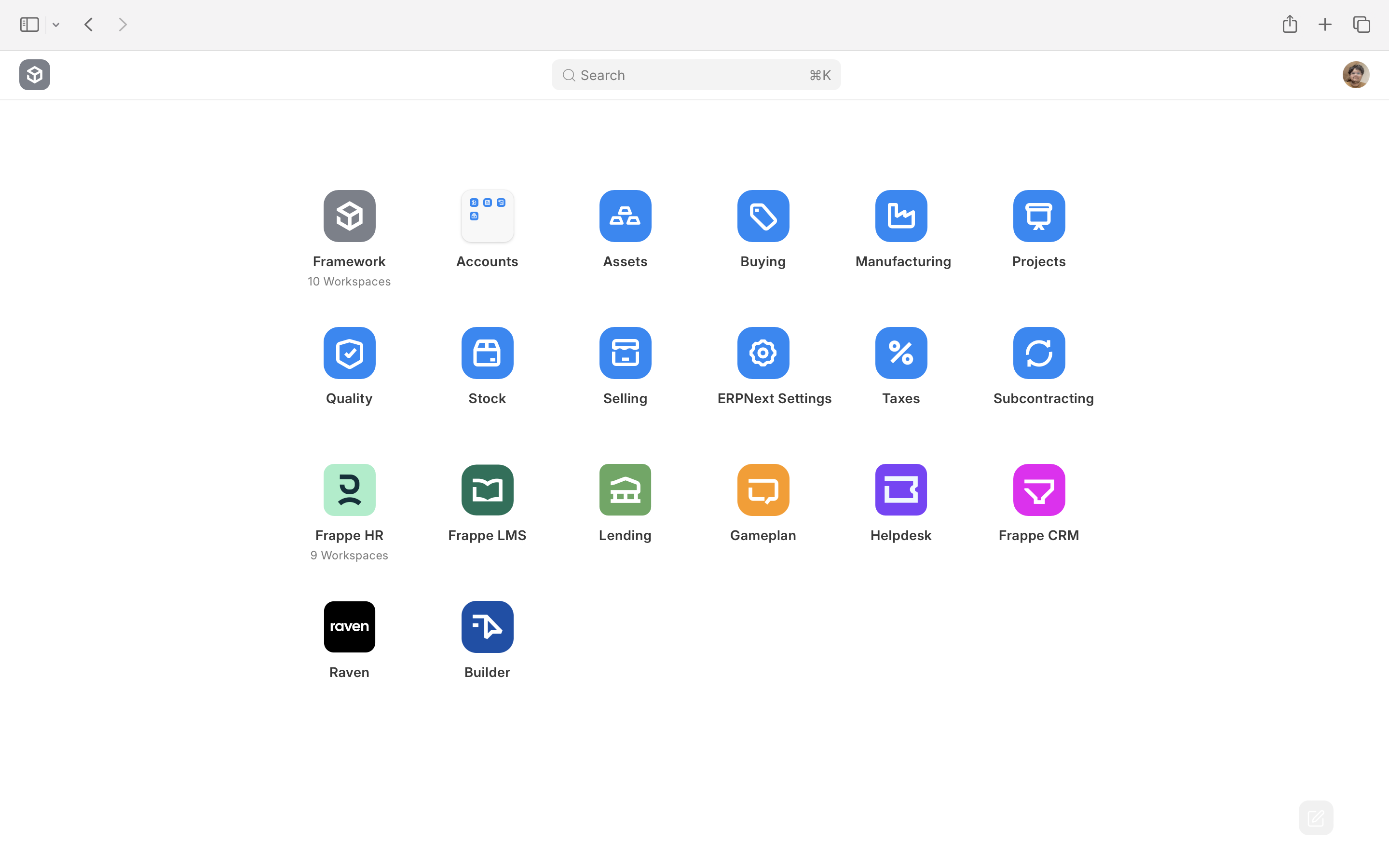
Task: Open the Stock app icon
Action: click(487, 353)
